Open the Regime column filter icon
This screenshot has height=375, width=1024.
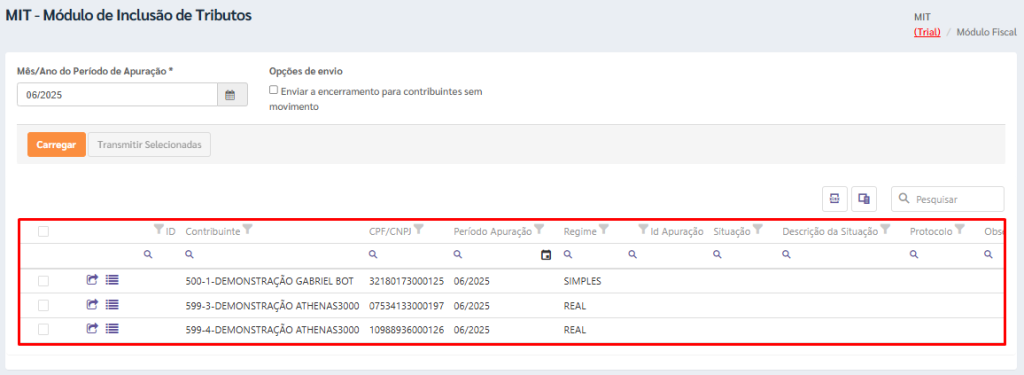click(604, 229)
